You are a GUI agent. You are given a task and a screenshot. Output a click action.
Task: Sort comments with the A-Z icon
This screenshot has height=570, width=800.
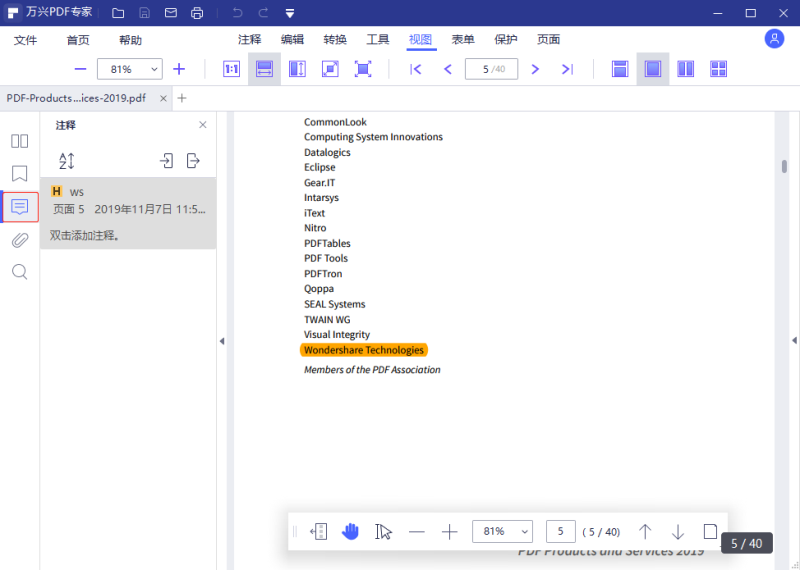coord(67,161)
